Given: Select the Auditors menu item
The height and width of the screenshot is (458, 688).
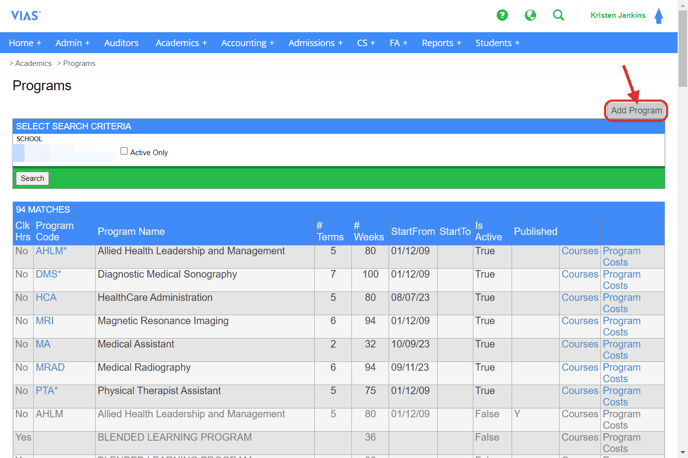Looking at the screenshot, I should 121,43.
